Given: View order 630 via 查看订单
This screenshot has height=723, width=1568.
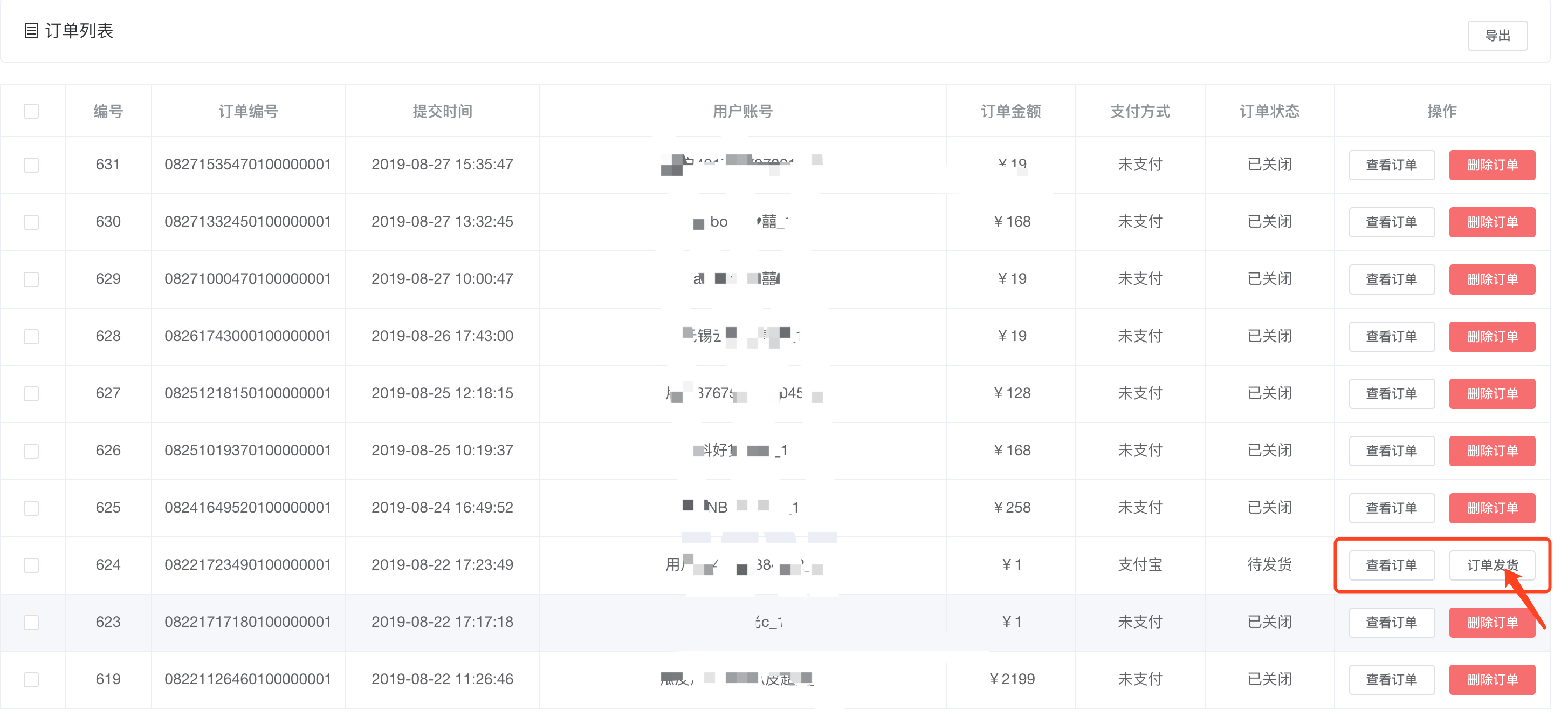Looking at the screenshot, I should click(1392, 222).
